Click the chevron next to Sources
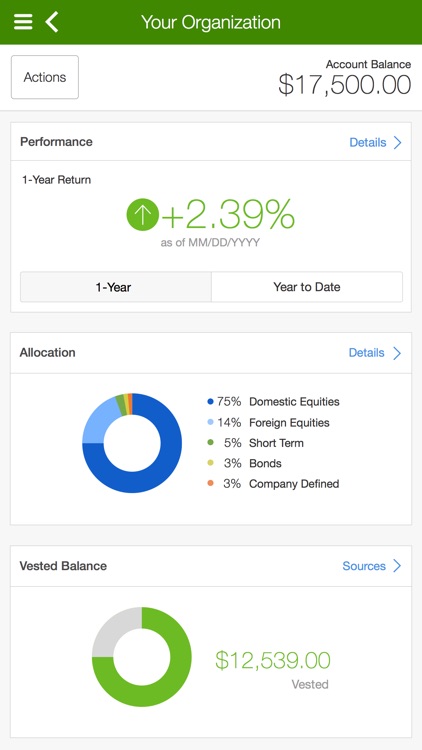Screen dimensions: 422x750 pyautogui.click(x=397, y=566)
